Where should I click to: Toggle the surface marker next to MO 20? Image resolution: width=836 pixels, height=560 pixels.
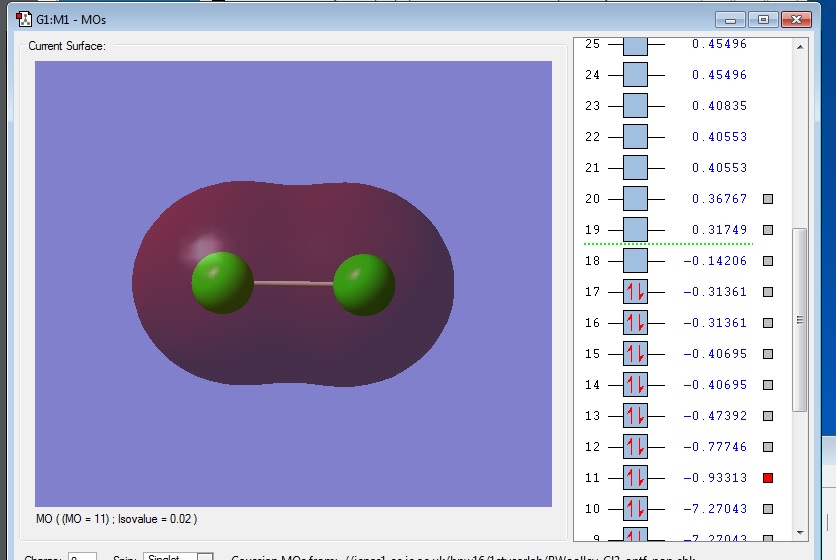(x=768, y=199)
